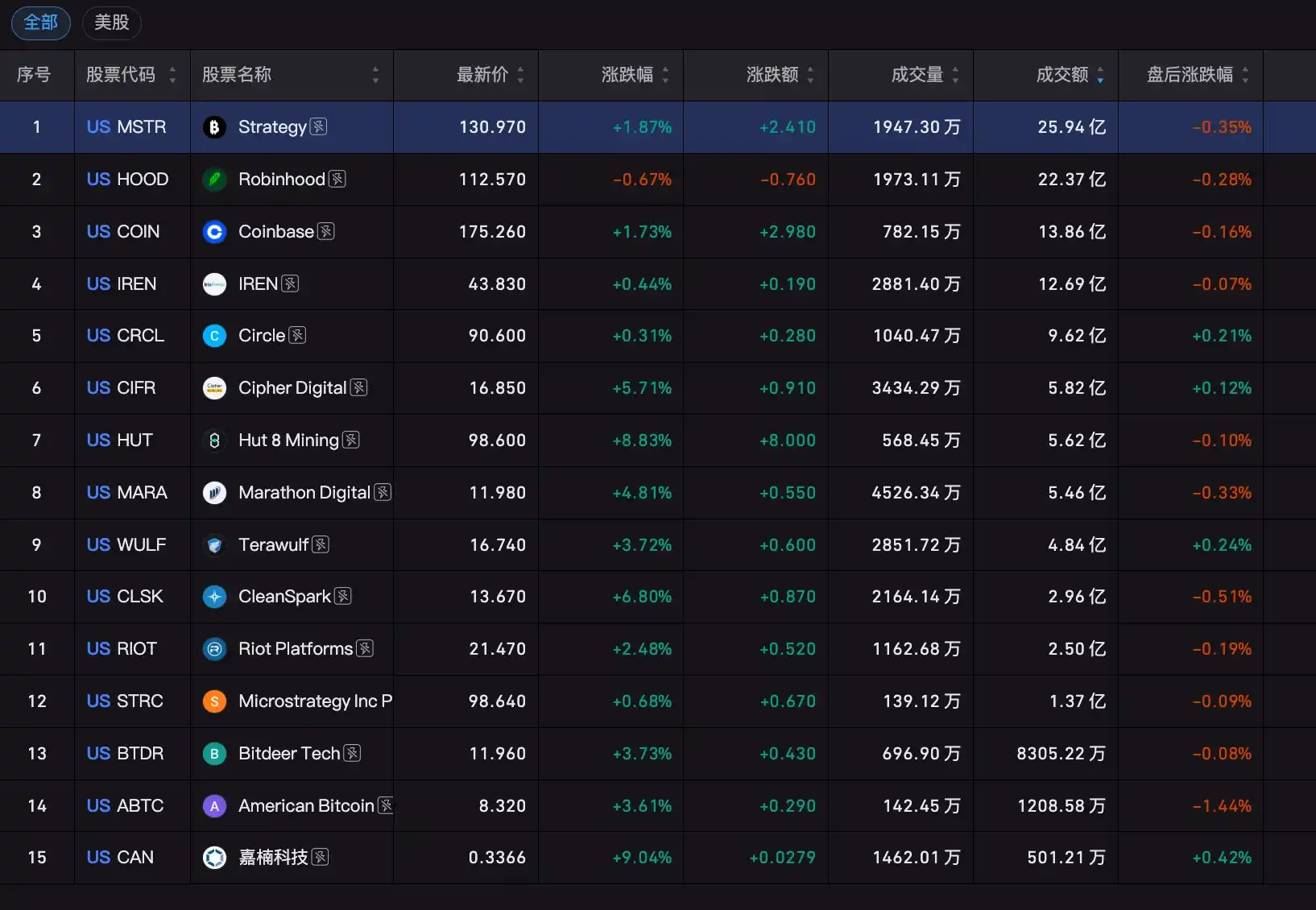Image resolution: width=1316 pixels, height=910 pixels.
Task: Click the badge icon after 嘉楠科技
Action: pyautogui.click(x=321, y=857)
